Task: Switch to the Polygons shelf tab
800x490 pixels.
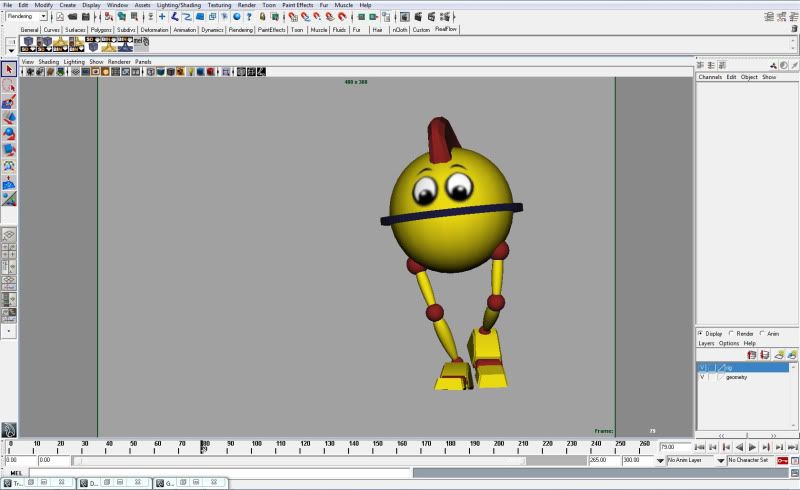Action: coord(101,30)
